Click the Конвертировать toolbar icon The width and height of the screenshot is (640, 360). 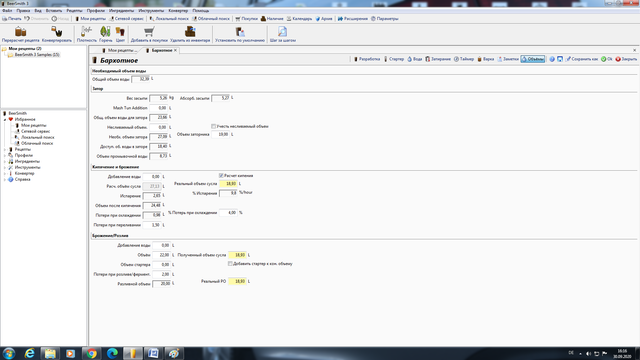(x=57, y=34)
